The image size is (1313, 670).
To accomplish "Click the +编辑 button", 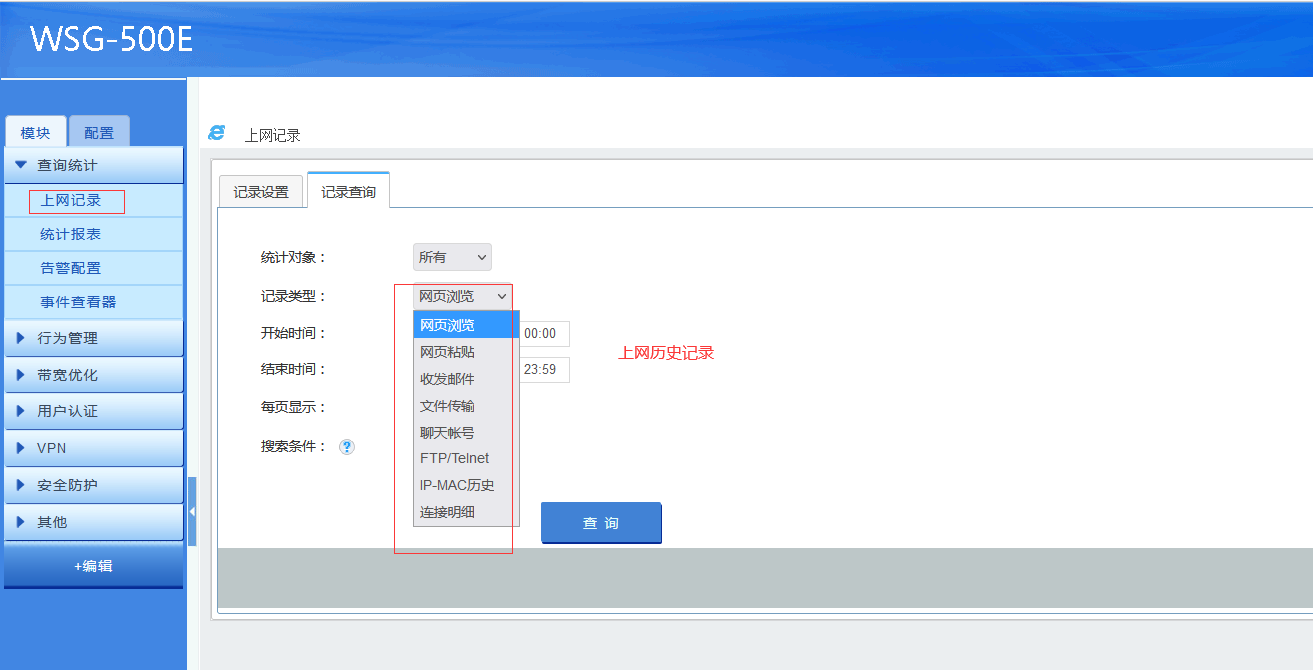I will 93,566.
